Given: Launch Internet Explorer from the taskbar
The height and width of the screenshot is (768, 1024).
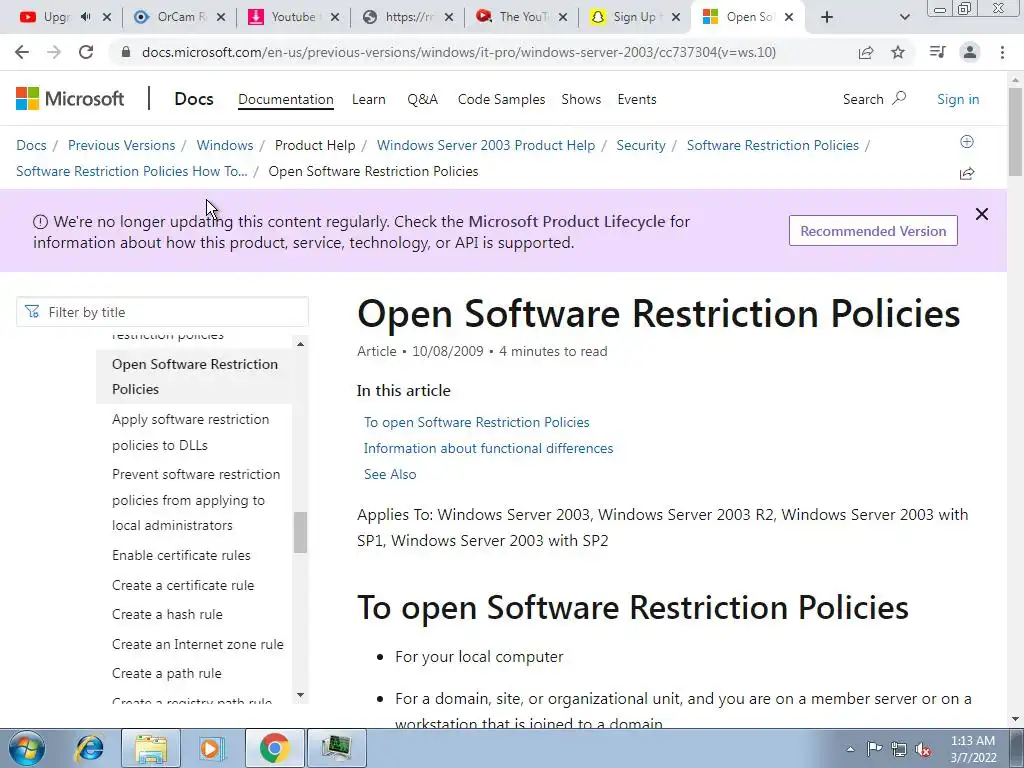Looking at the screenshot, I should coord(89,748).
